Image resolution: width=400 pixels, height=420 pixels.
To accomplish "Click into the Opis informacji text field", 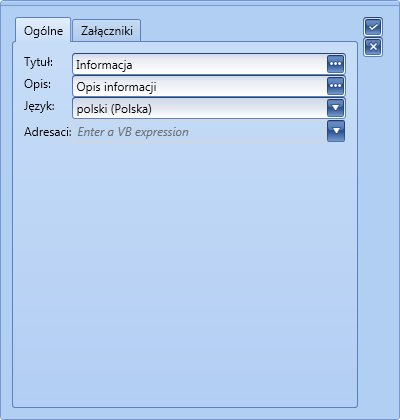I will tap(200, 86).
